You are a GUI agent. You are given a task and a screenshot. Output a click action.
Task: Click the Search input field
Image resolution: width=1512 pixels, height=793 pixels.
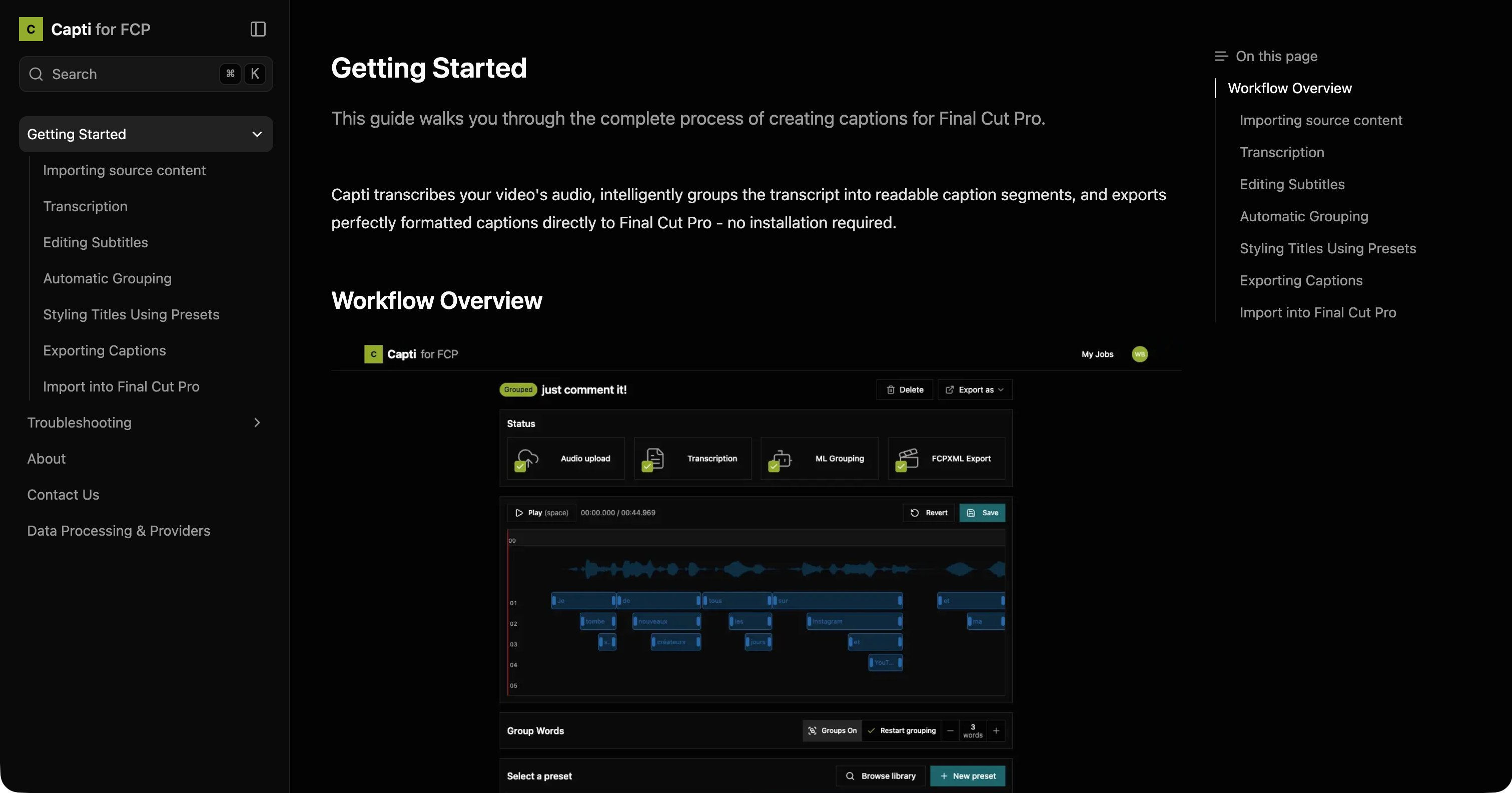(118, 74)
